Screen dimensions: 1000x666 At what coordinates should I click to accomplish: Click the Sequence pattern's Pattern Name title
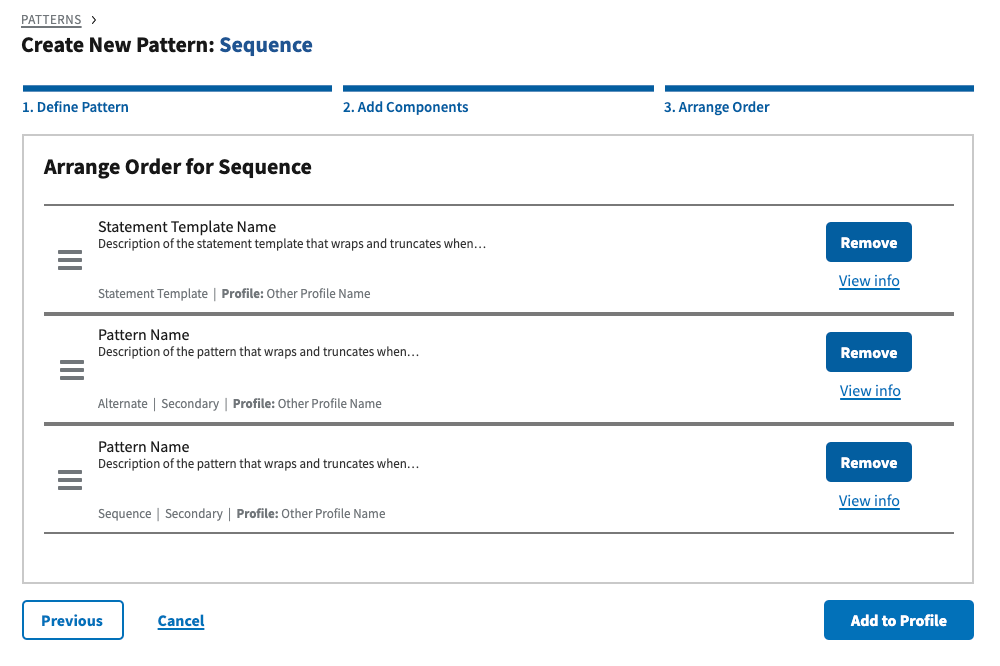tap(144, 447)
